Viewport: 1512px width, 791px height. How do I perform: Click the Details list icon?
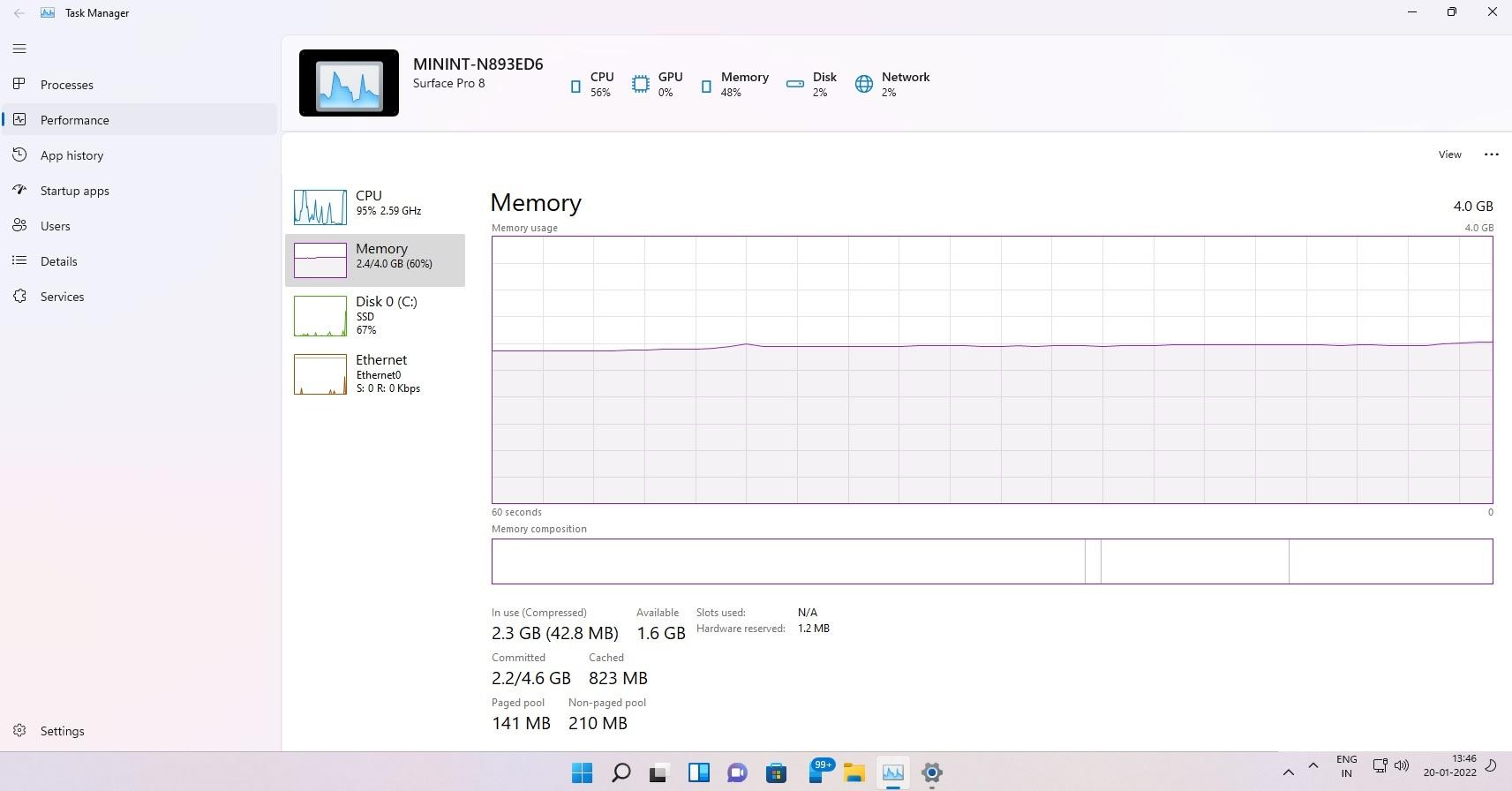(x=19, y=261)
